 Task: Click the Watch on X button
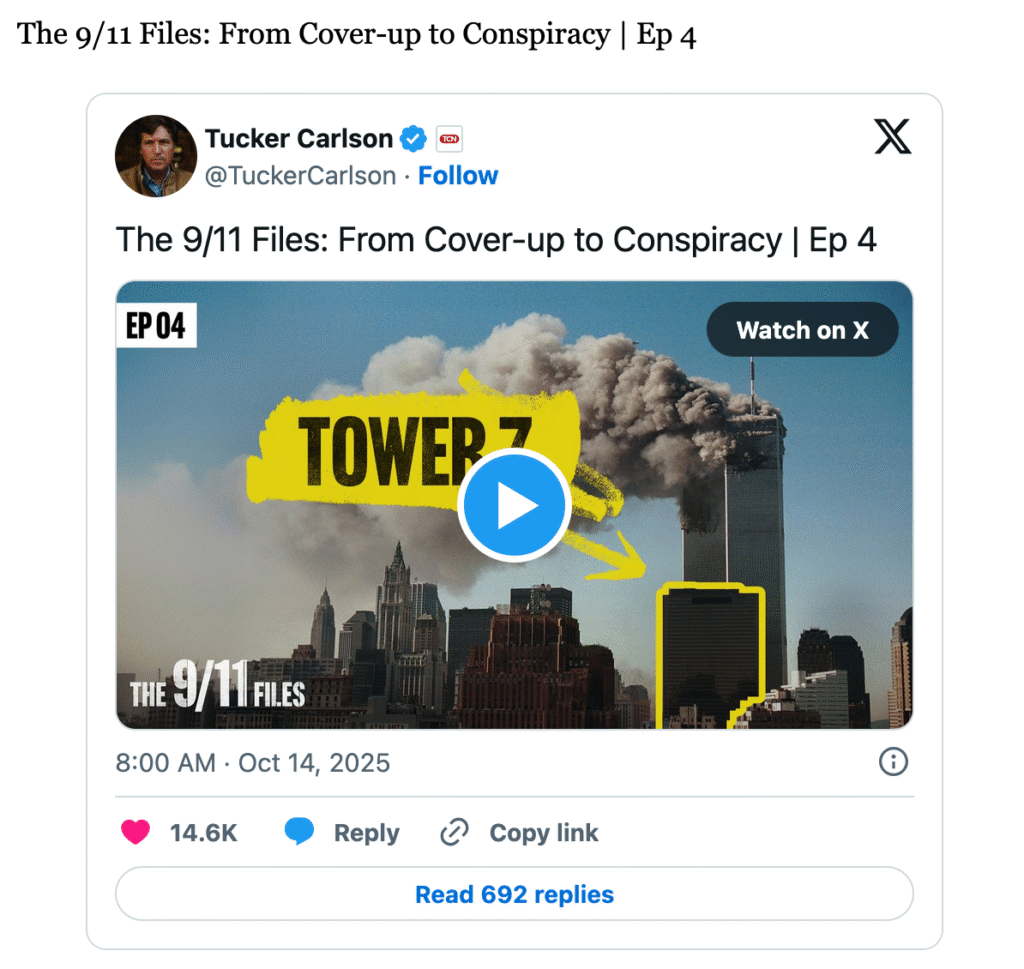802,330
